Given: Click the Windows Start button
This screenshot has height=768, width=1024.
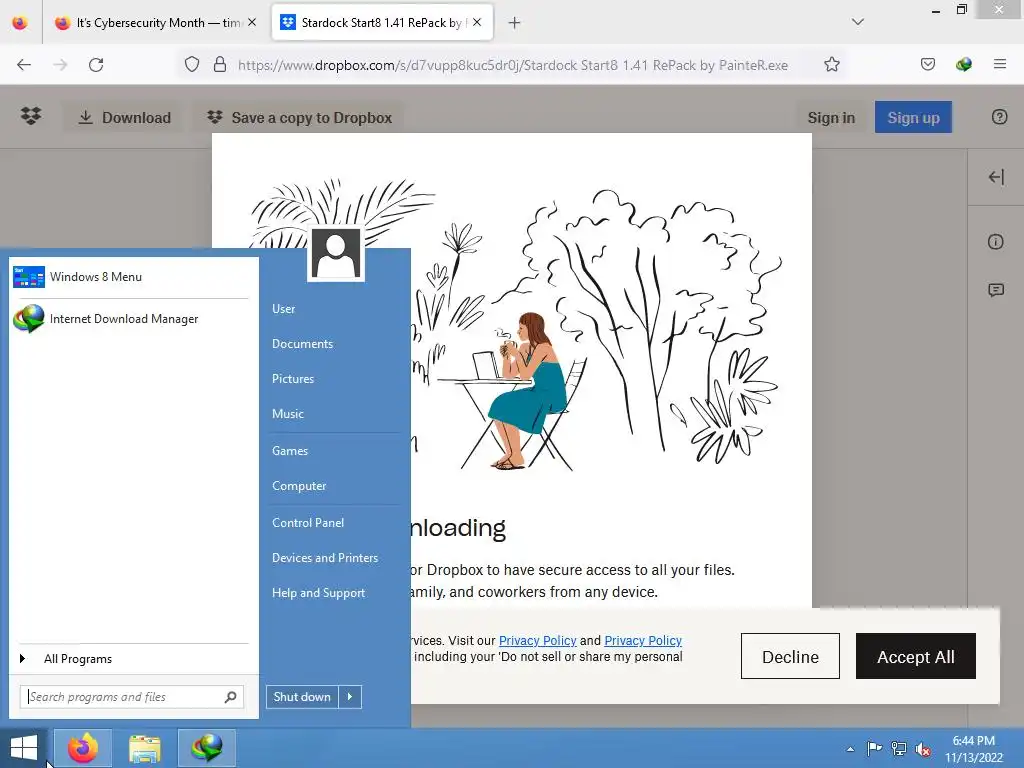Looking at the screenshot, I should (24, 748).
